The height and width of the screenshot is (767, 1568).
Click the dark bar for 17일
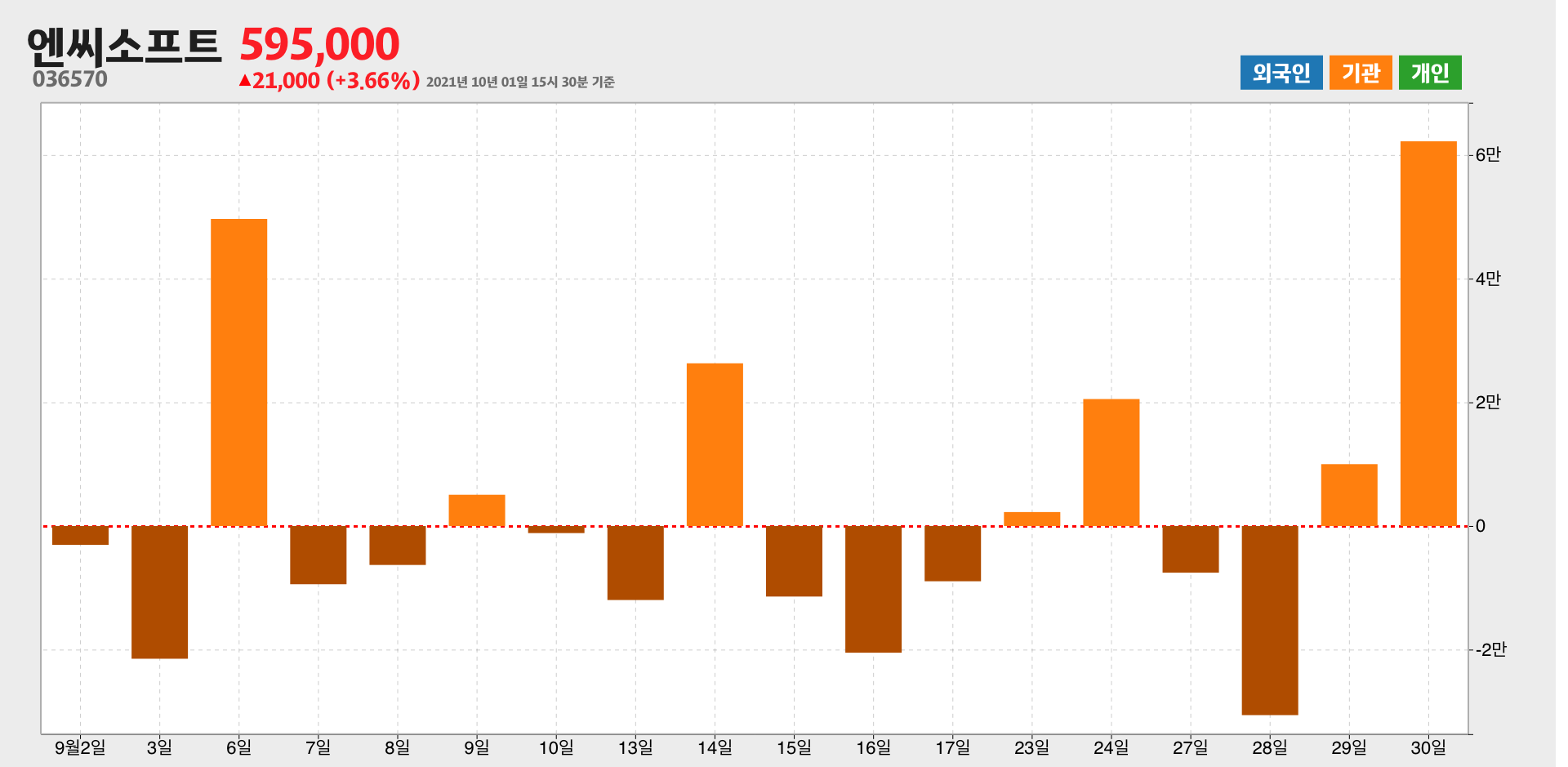point(952,554)
